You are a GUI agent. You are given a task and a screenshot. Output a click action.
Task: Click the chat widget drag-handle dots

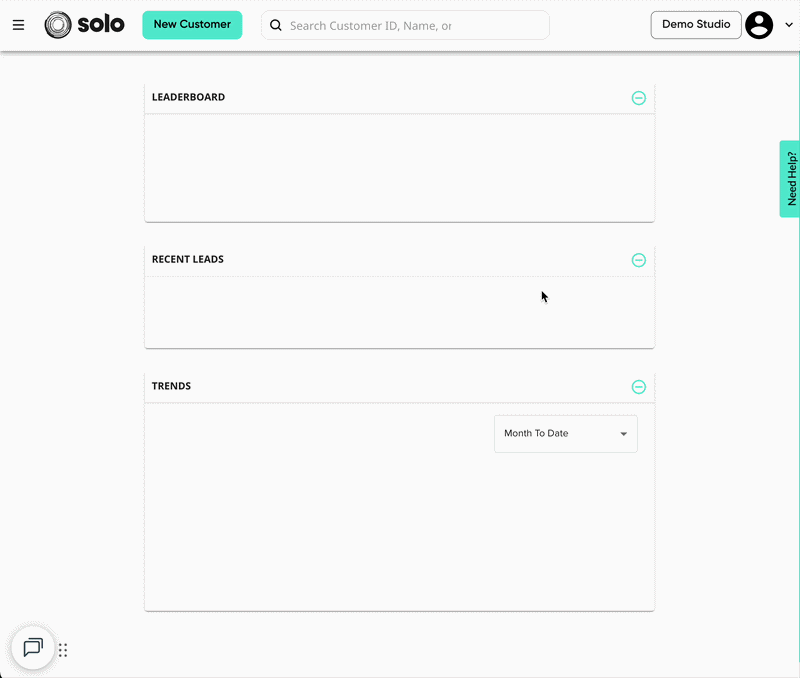pos(63,650)
